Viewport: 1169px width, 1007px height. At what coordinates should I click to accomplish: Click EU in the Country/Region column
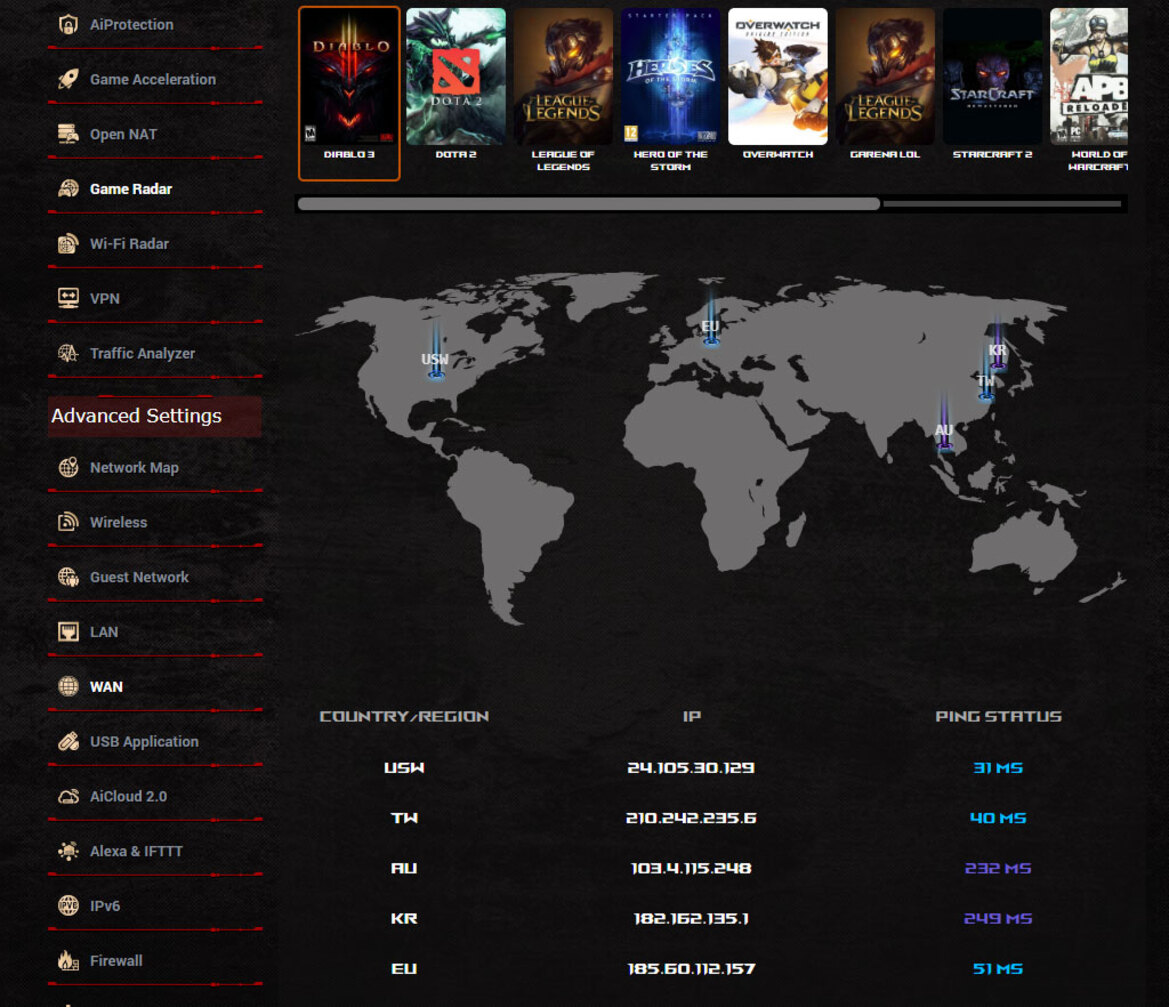click(x=404, y=969)
